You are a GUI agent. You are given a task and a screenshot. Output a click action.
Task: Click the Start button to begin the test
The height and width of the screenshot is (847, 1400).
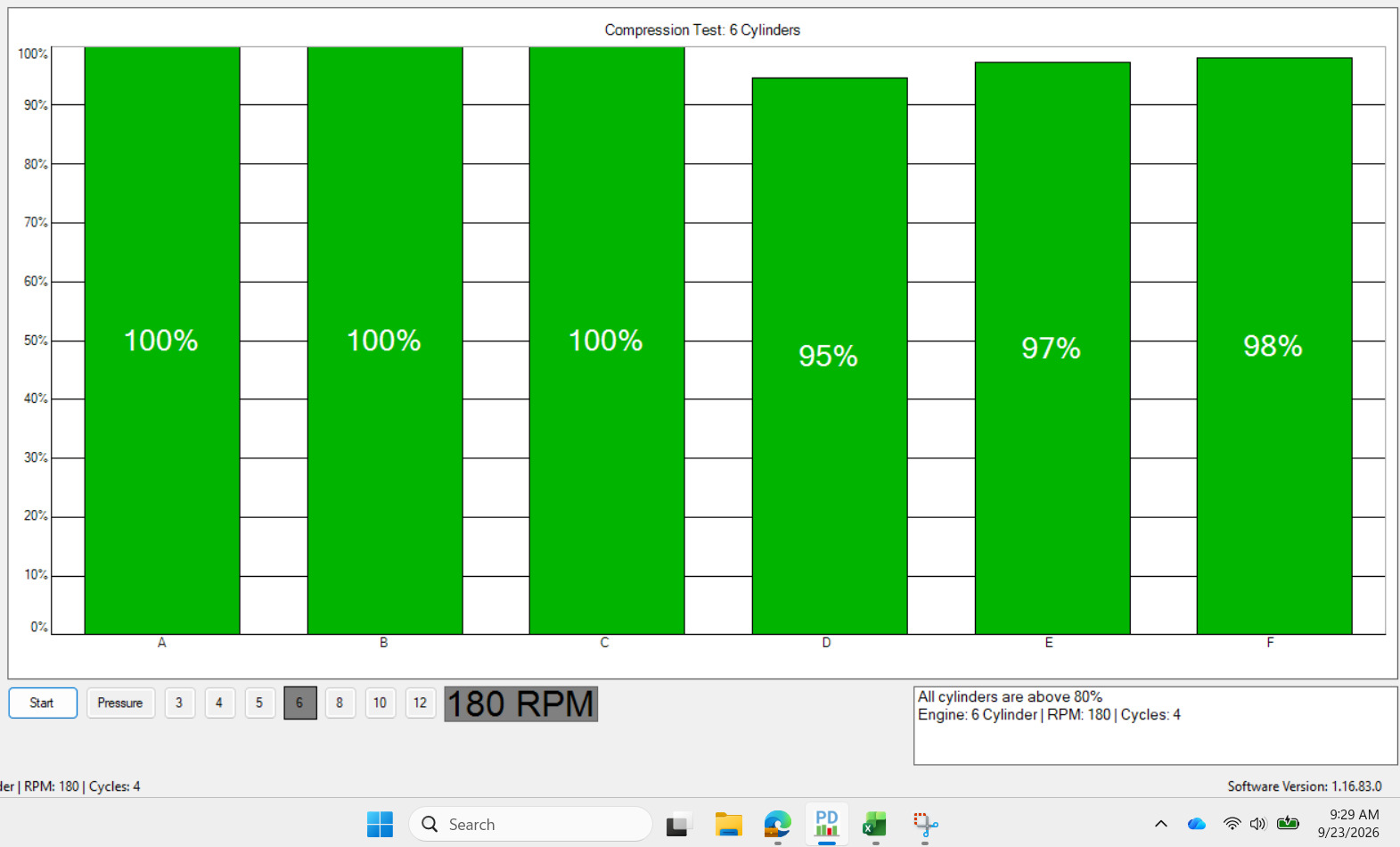pyautogui.click(x=43, y=703)
